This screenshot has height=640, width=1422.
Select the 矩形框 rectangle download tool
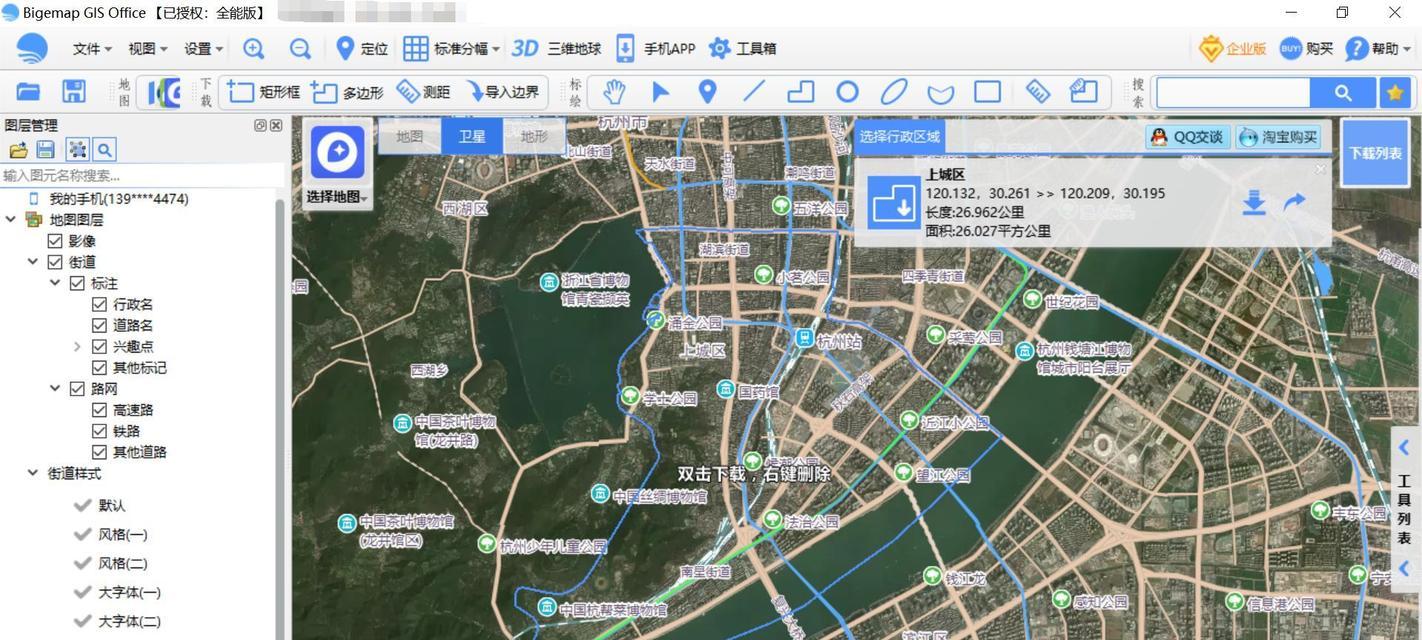264,92
